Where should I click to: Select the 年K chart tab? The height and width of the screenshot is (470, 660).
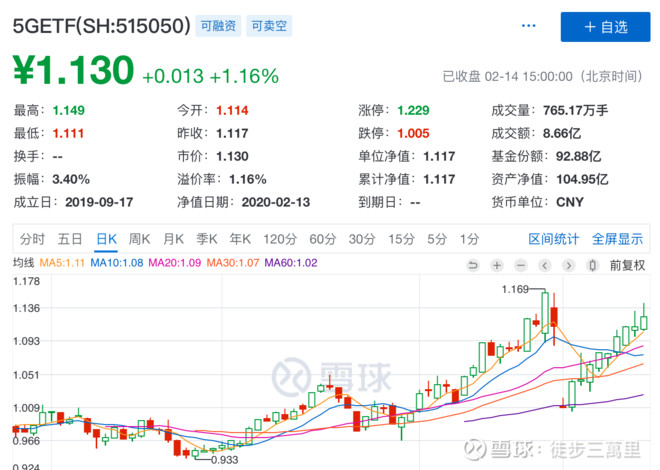click(x=240, y=239)
